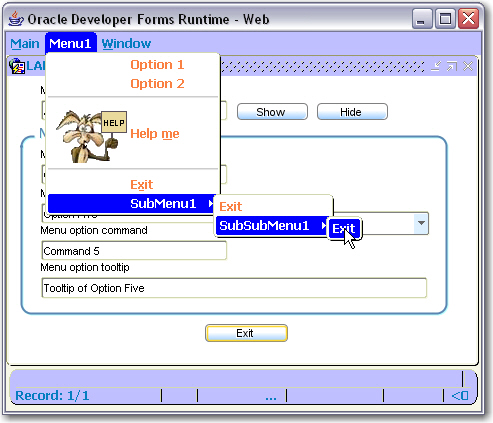Minimize the inner form window

tap(436, 66)
